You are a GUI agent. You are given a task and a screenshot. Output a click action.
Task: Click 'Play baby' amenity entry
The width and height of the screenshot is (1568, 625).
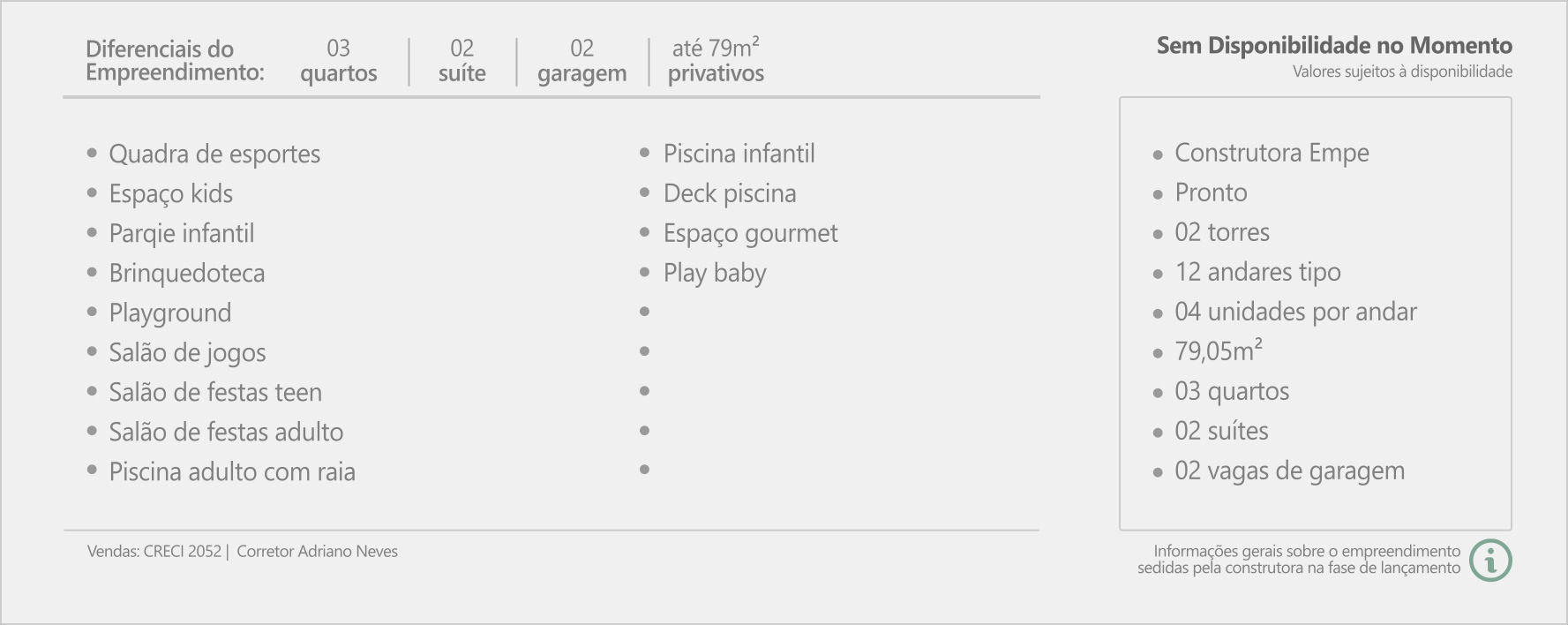click(715, 274)
